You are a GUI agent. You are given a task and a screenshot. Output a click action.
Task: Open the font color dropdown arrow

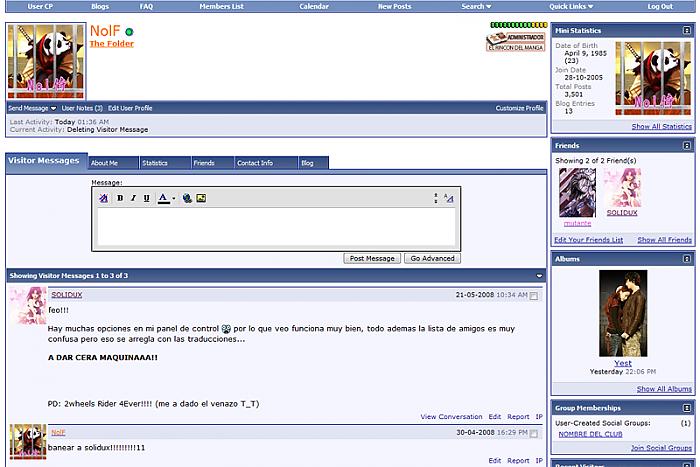tap(174, 198)
